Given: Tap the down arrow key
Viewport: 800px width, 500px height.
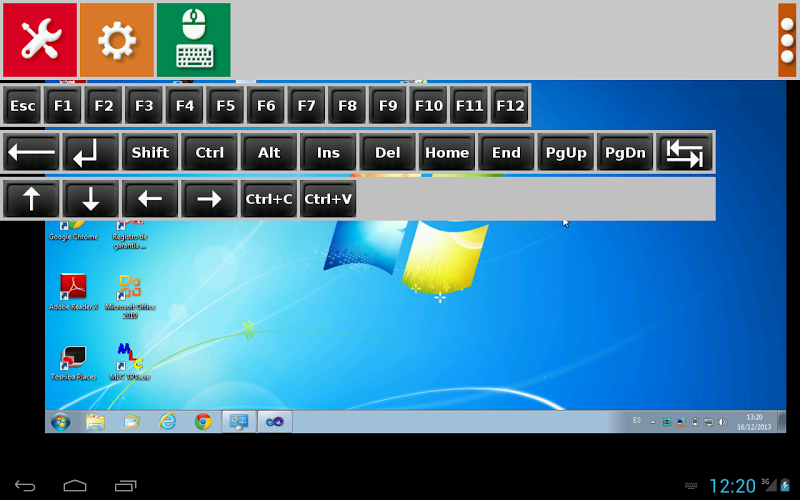Looking at the screenshot, I should coord(91,198).
